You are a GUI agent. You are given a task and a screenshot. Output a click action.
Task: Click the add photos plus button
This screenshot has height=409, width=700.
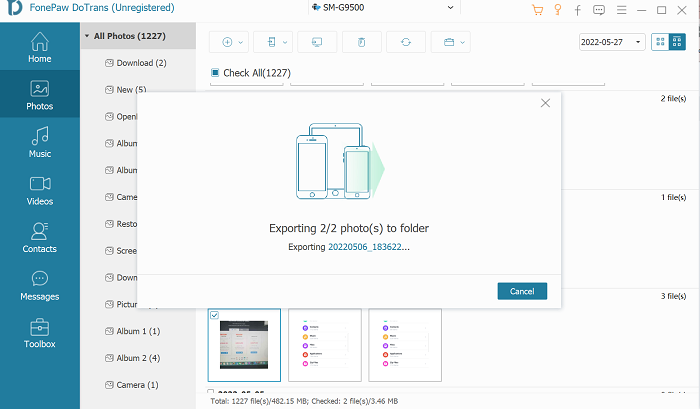(227, 42)
